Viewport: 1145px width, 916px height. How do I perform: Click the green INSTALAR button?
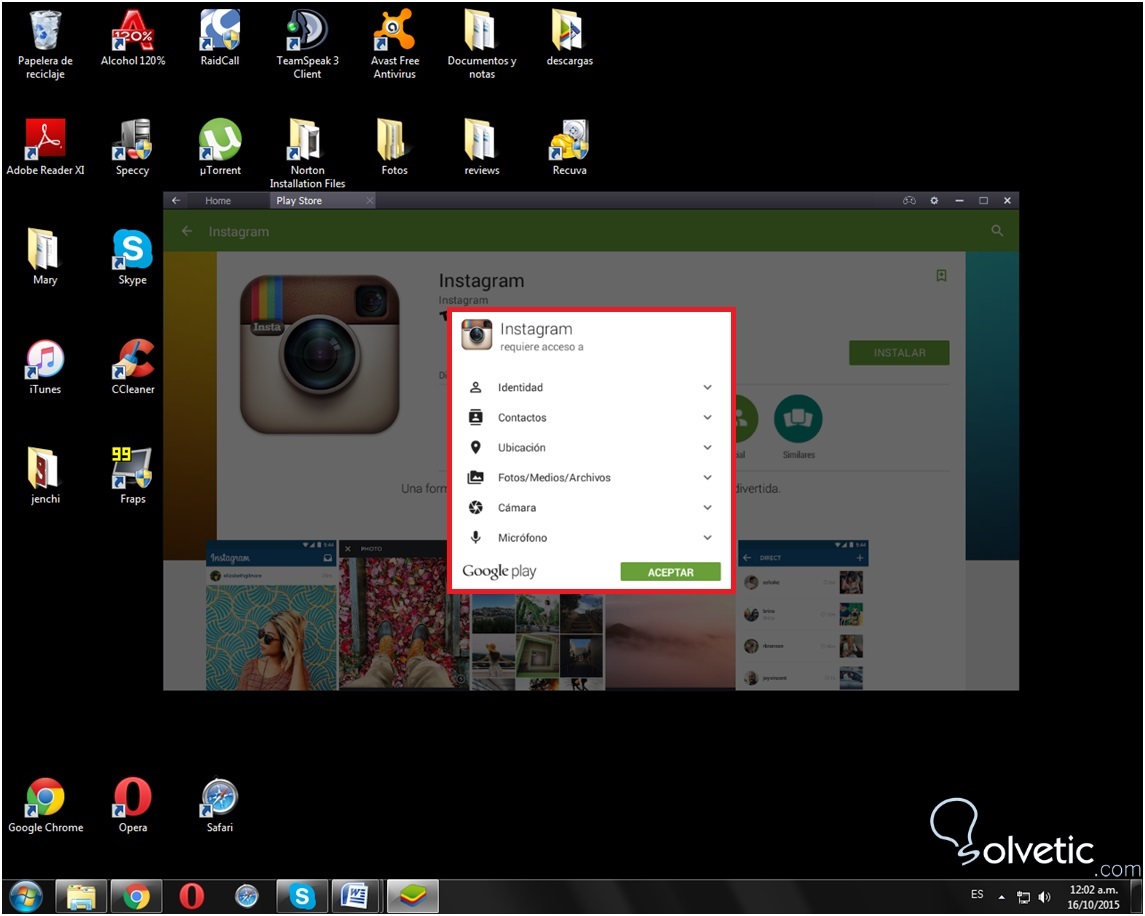[x=899, y=353]
